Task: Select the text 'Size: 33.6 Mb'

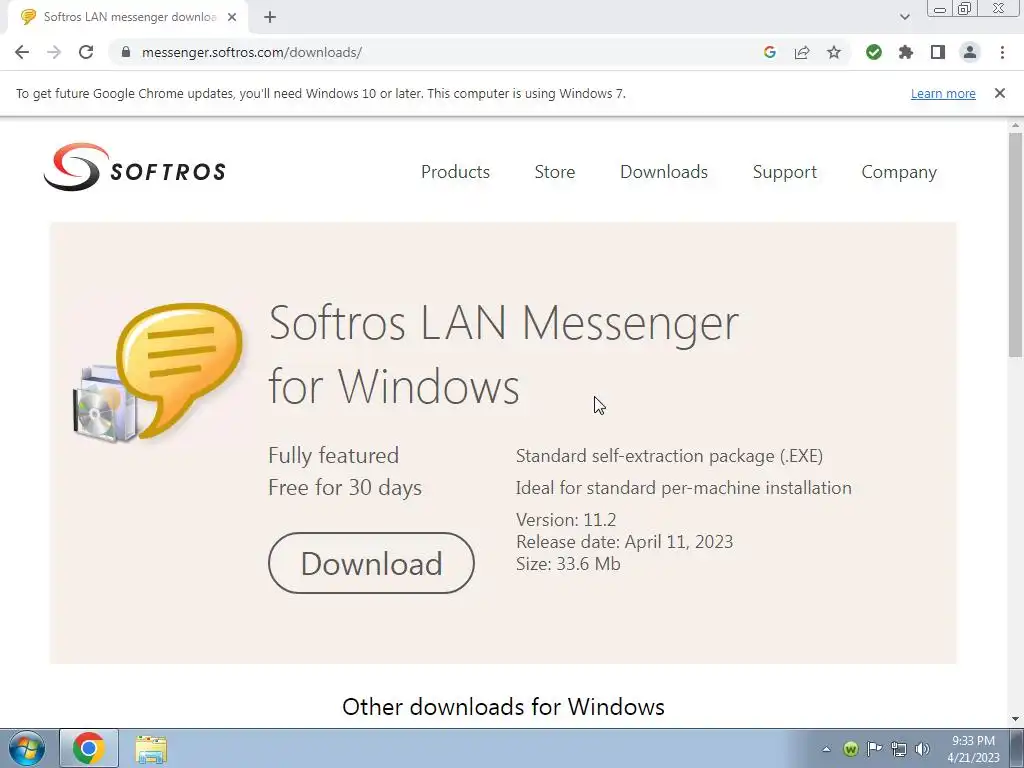Action: coord(568,564)
